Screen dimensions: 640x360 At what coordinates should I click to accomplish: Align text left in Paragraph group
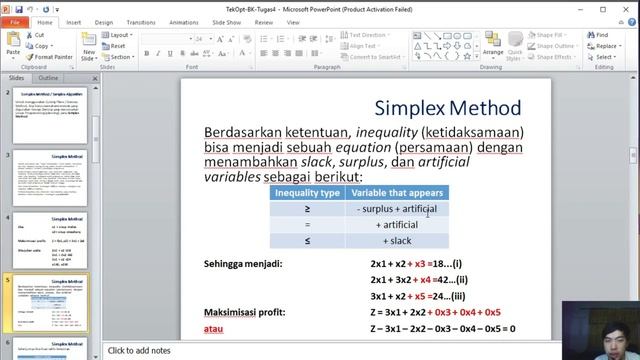click(264, 53)
